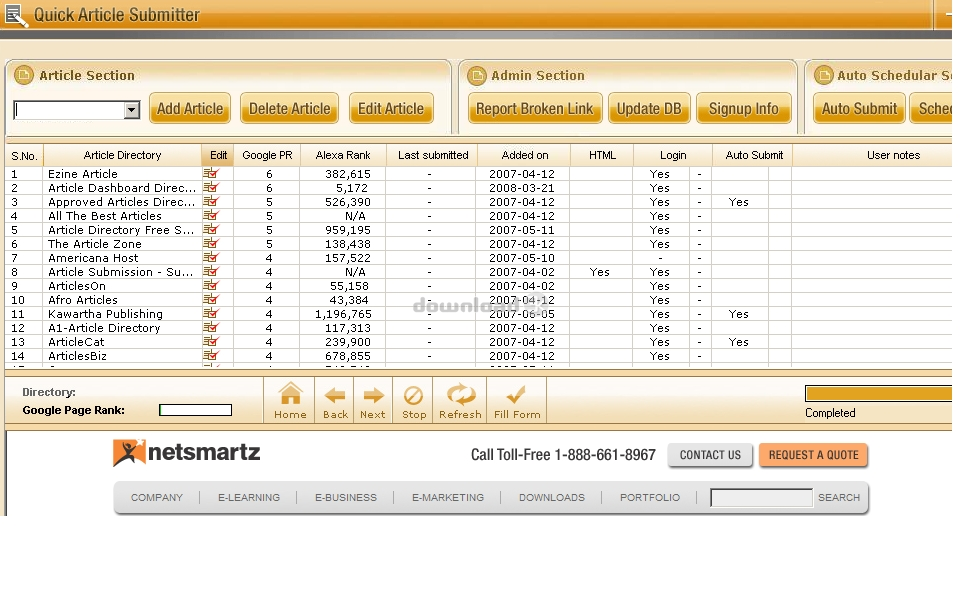Select the Kawartha Publishing row name
Viewport: 962px width, 608px height.
click(106, 314)
